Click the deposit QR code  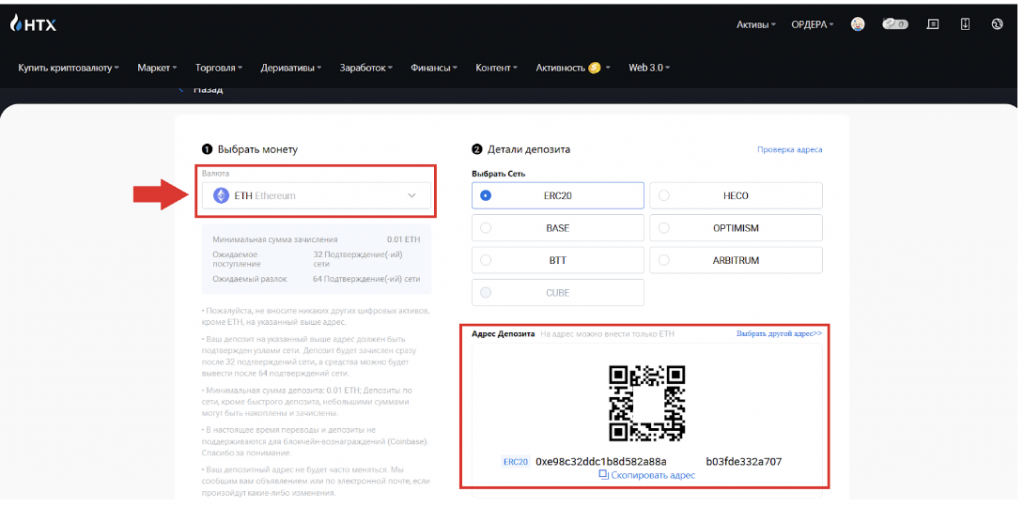pyautogui.click(x=647, y=403)
